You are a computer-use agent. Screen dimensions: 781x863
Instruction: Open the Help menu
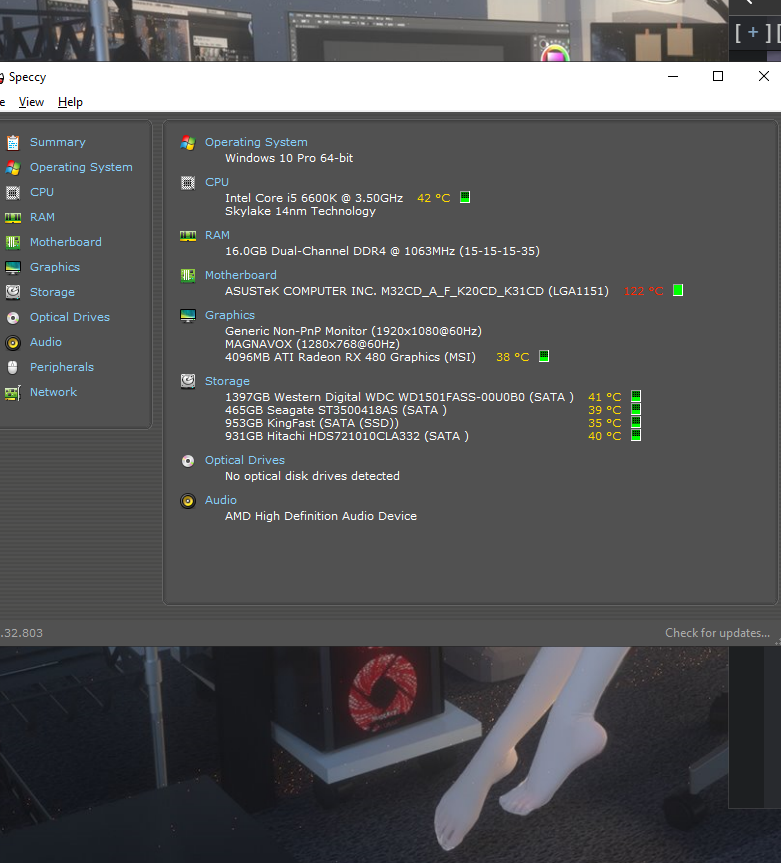(x=70, y=102)
